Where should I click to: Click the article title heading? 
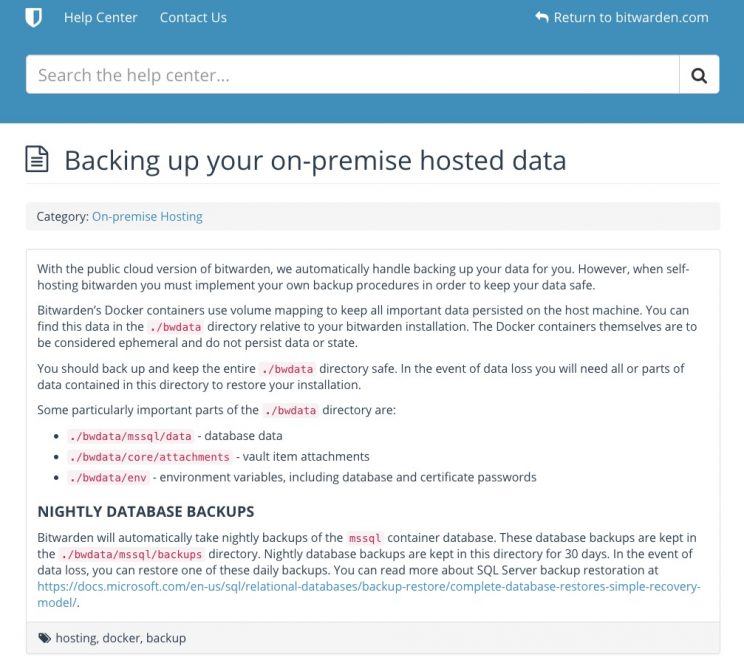(315, 160)
